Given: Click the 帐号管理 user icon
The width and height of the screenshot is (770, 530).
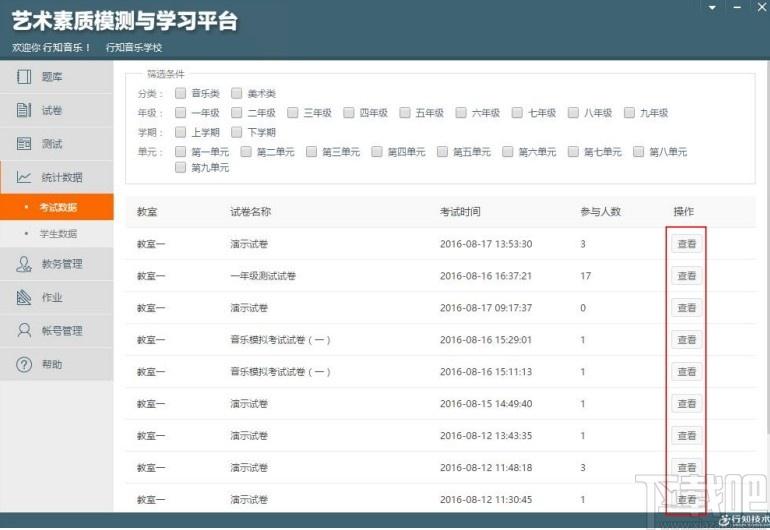Looking at the screenshot, I should 24,330.
